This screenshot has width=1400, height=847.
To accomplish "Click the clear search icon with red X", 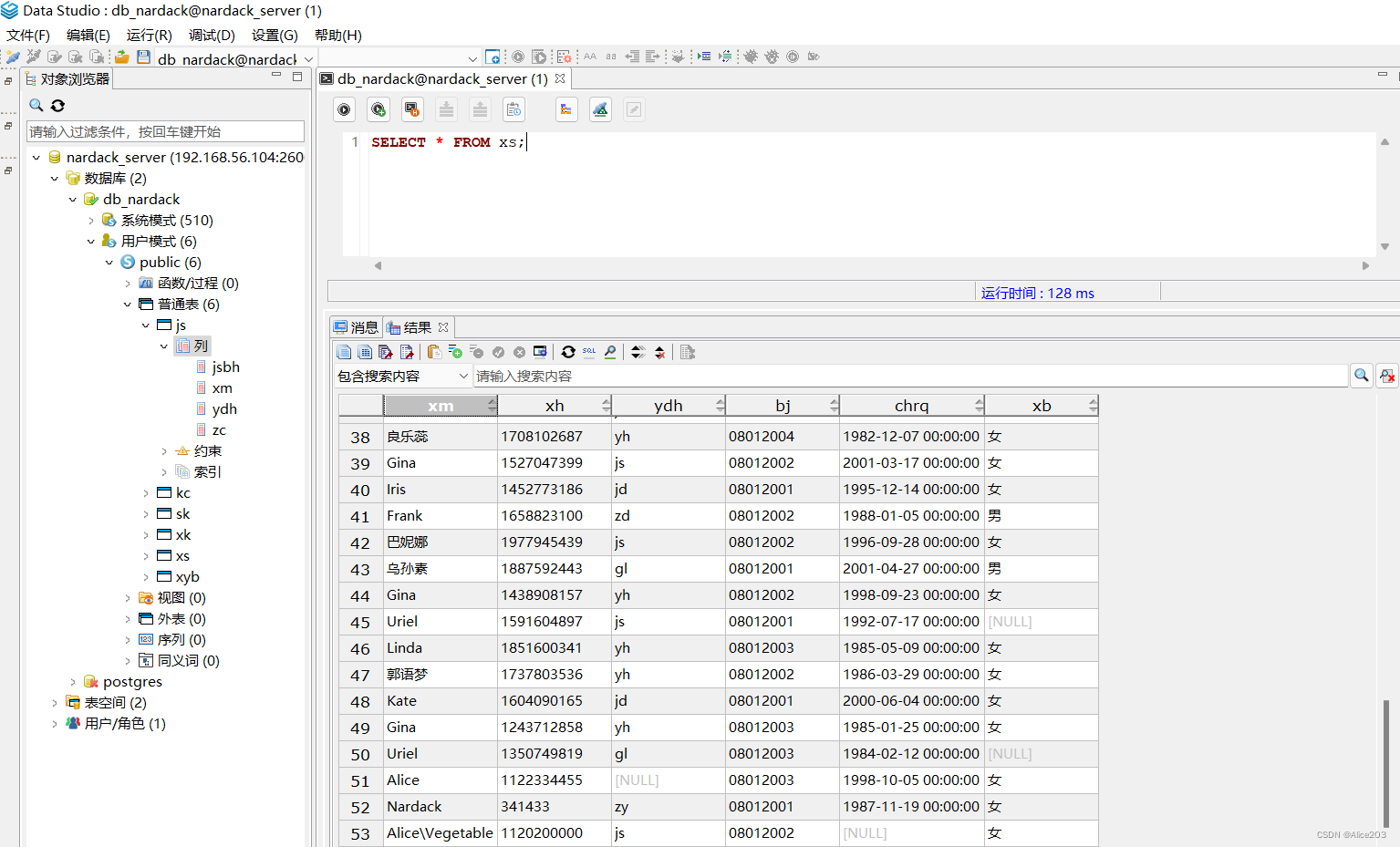I will pyautogui.click(x=1387, y=376).
